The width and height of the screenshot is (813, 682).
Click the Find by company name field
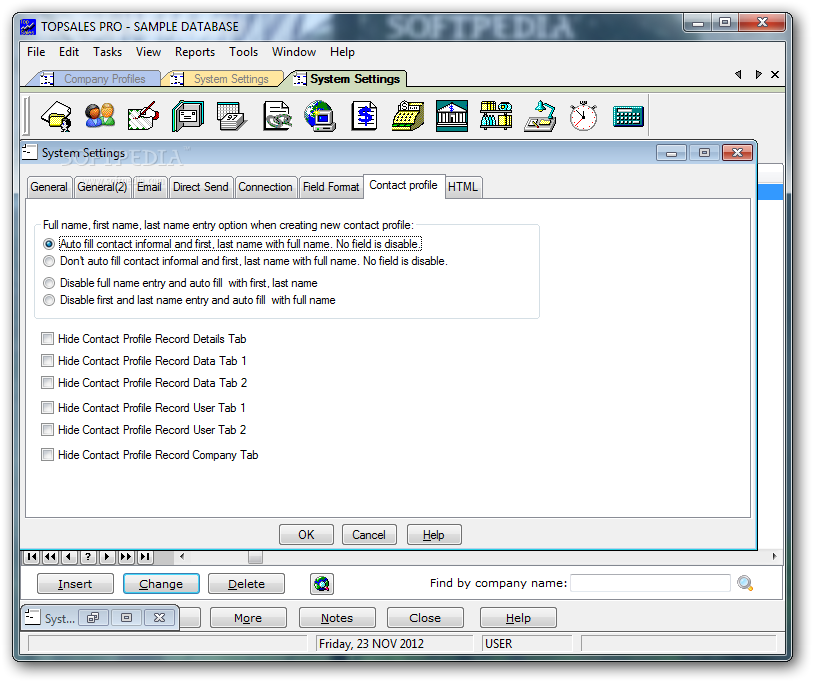pyautogui.click(x=650, y=583)
